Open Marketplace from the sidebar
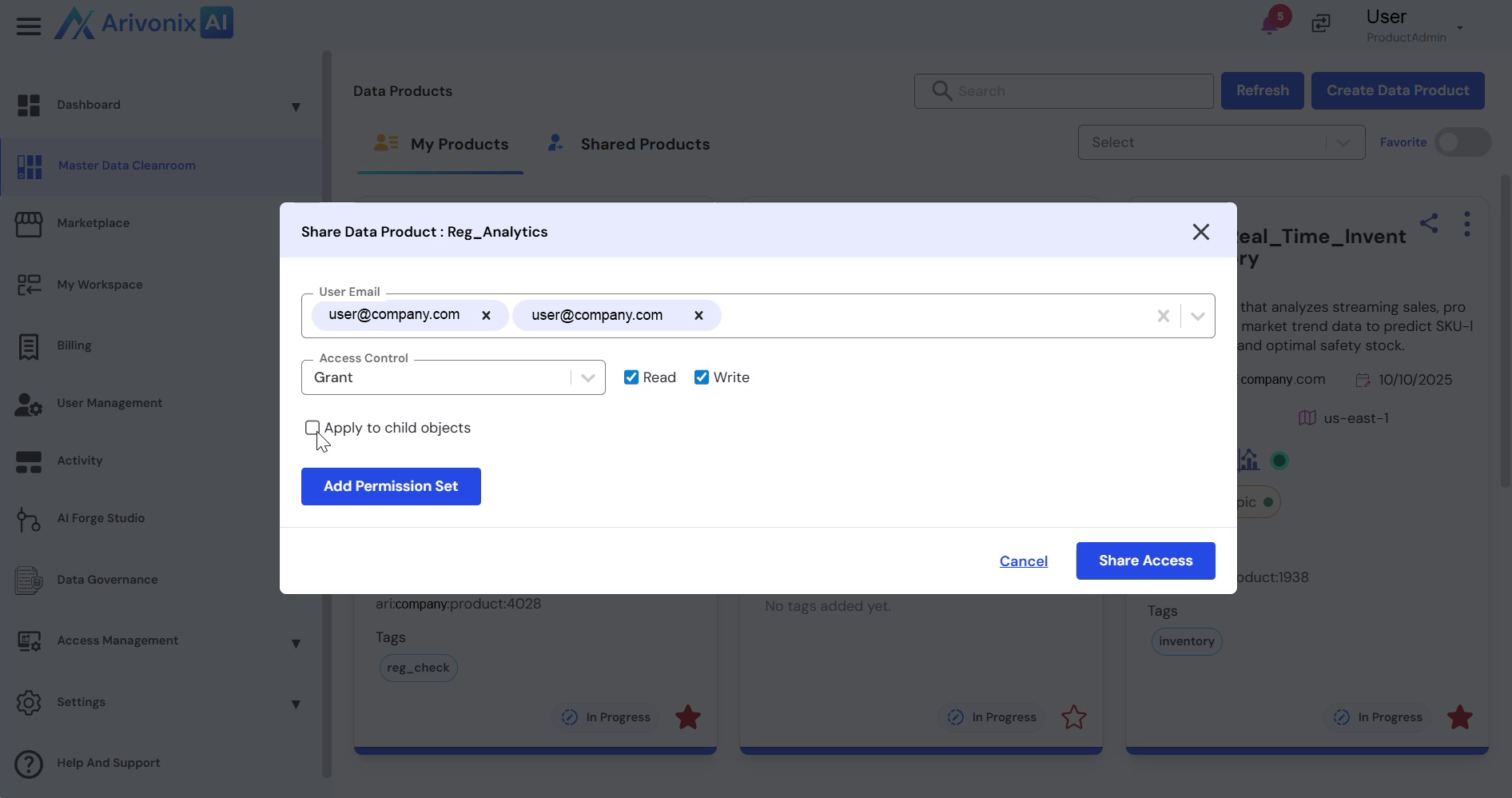 pos(93,223)
